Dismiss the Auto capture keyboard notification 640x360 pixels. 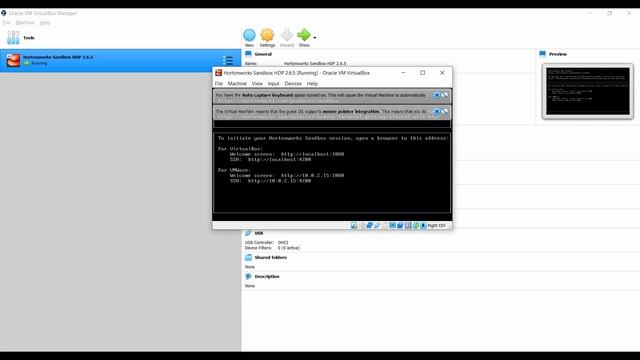point(437,95)
